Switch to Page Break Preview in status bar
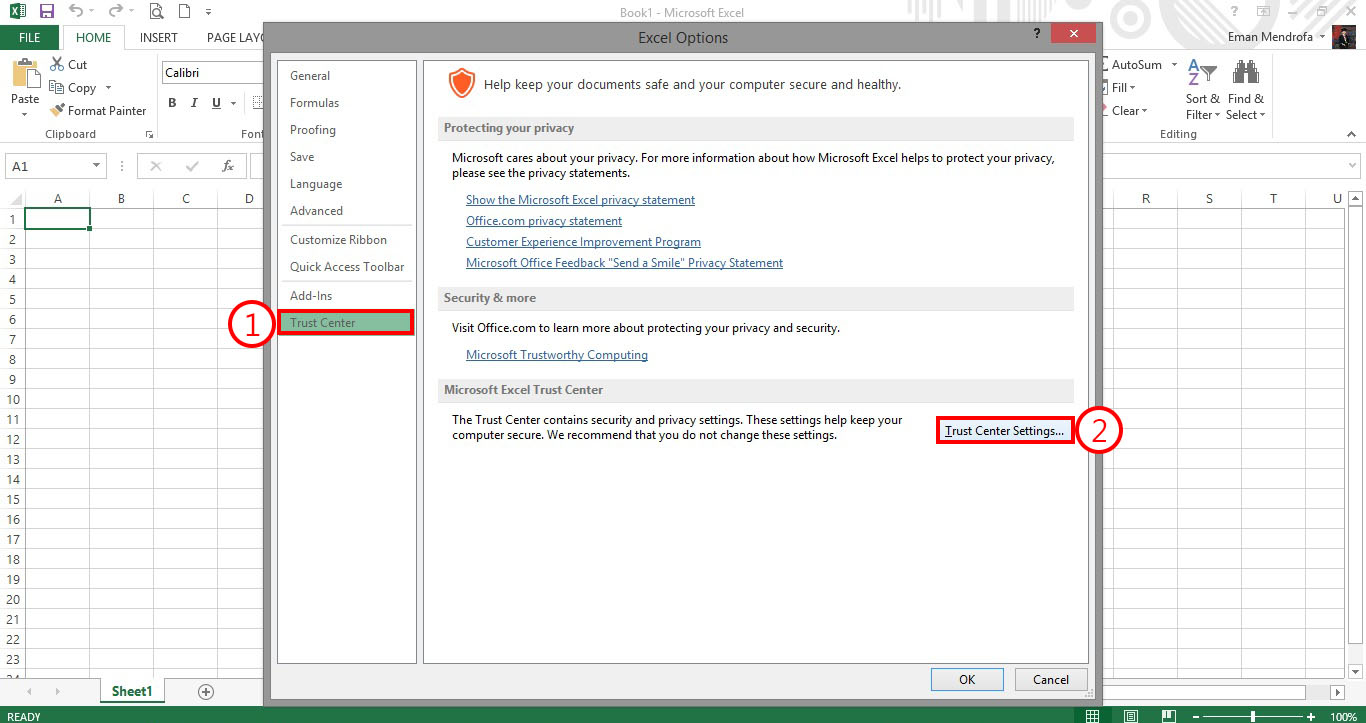The height and width of the screenshot is (723, 1366). pos(1167,716)
